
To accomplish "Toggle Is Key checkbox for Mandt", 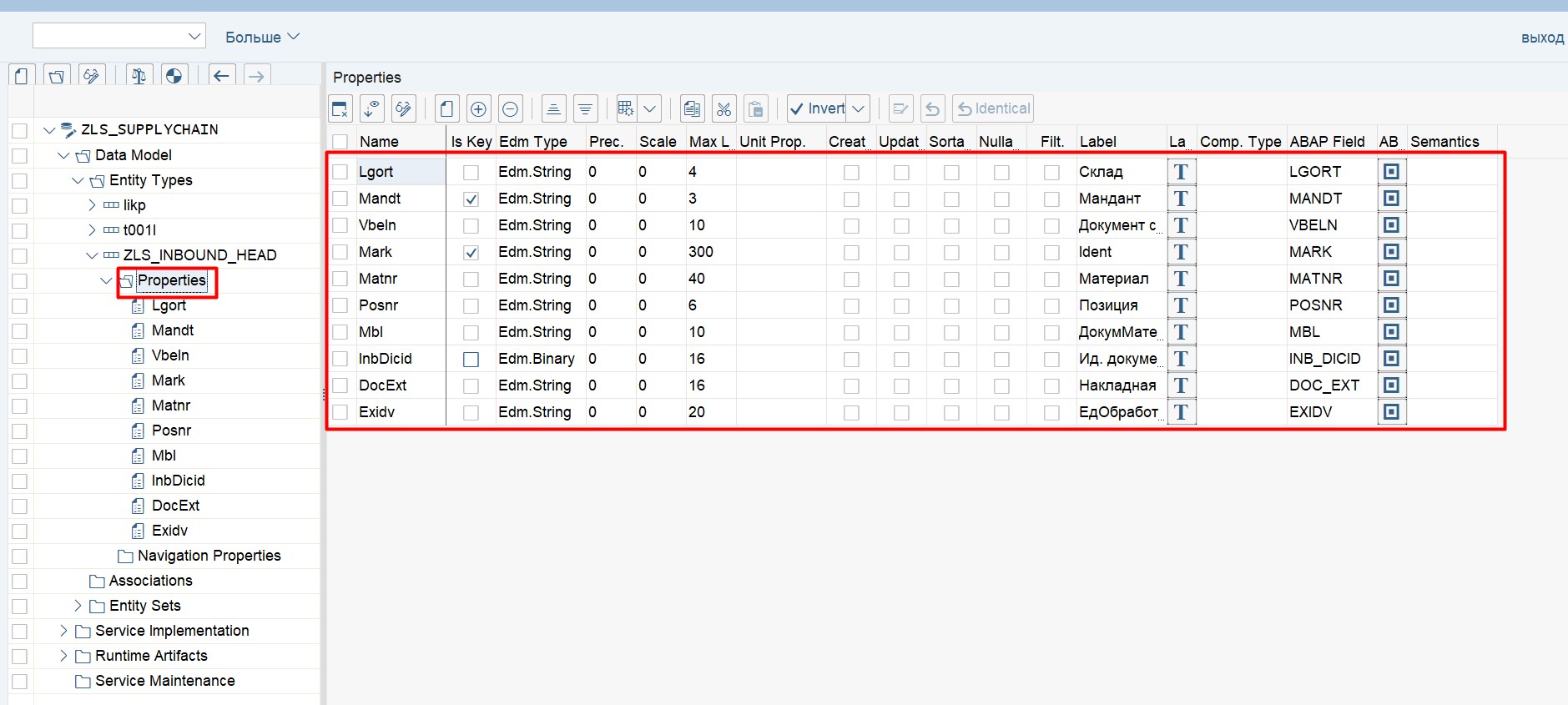I will click(471, 199).
